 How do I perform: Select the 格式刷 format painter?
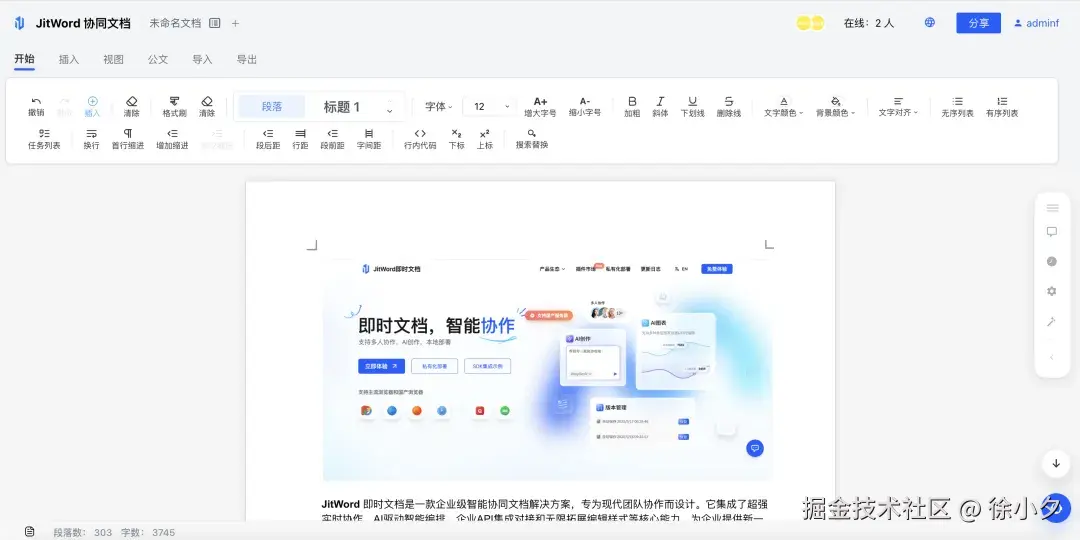point(174,106)
